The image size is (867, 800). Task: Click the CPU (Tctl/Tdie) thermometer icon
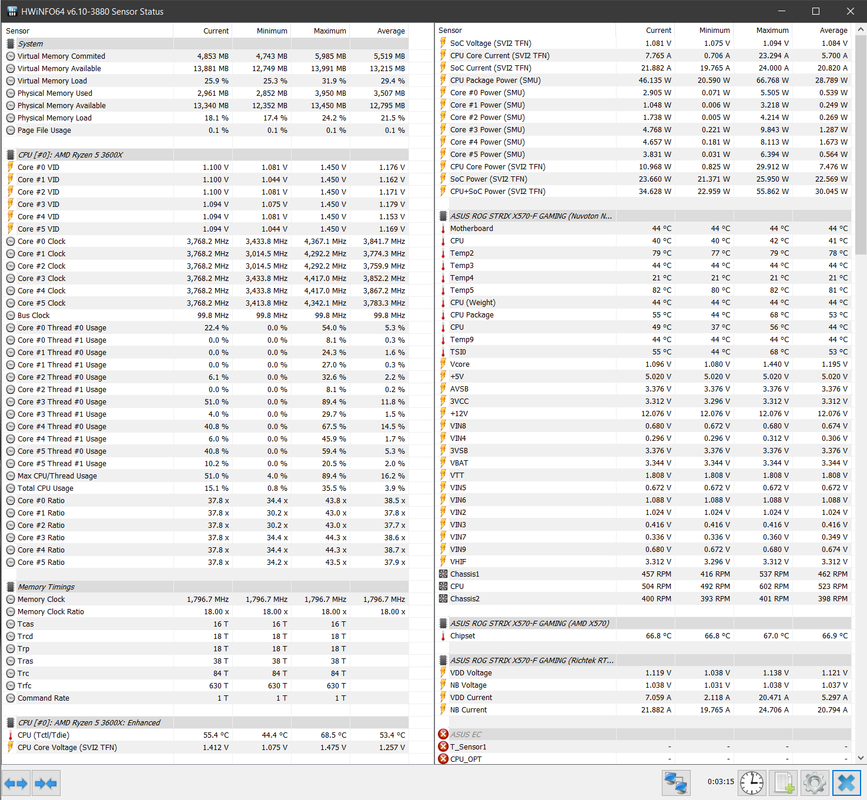pos(11,735)
